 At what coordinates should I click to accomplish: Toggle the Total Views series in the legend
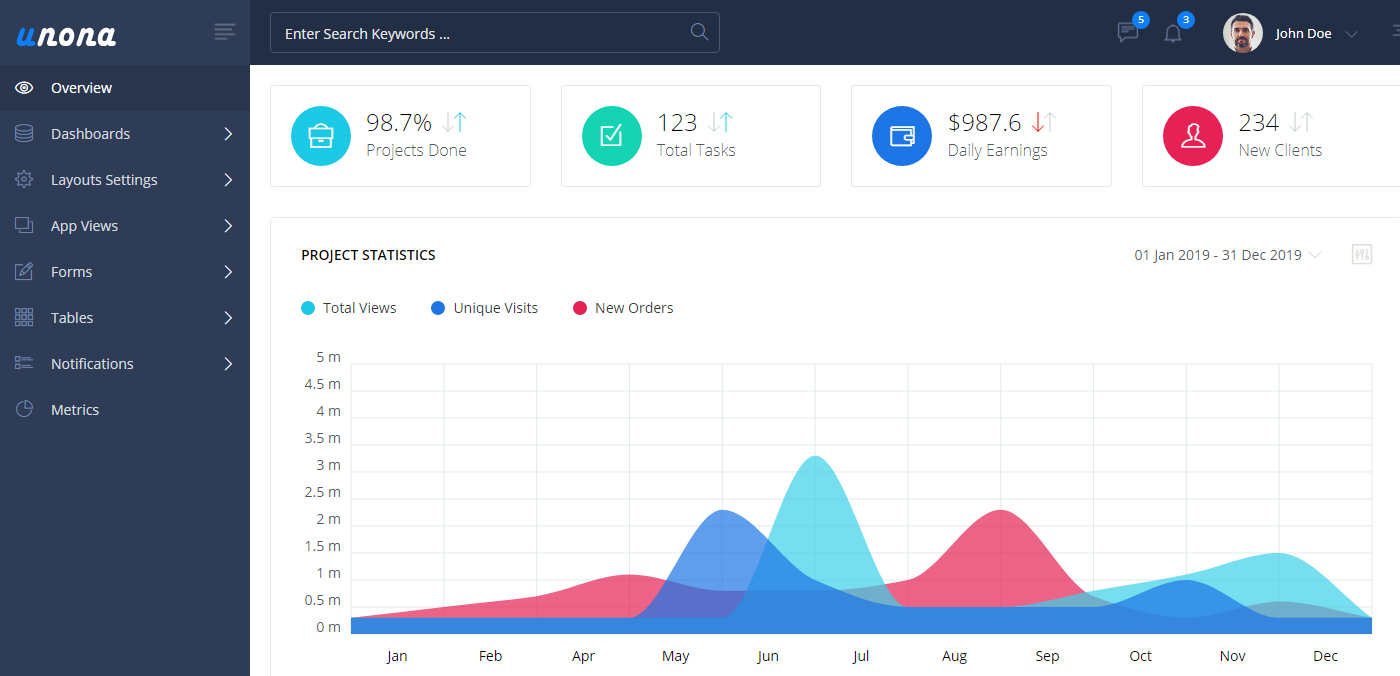coord(349,307)
